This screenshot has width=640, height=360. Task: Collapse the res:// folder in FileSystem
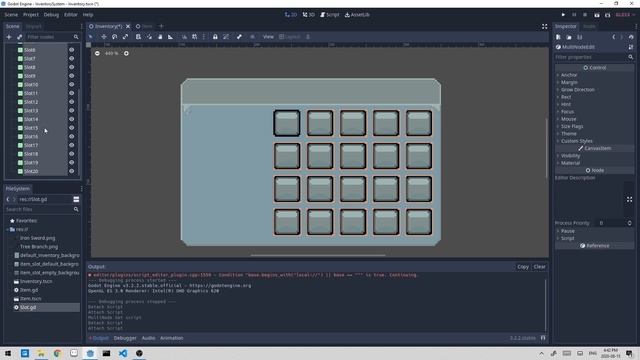click(x=7, y=229)
